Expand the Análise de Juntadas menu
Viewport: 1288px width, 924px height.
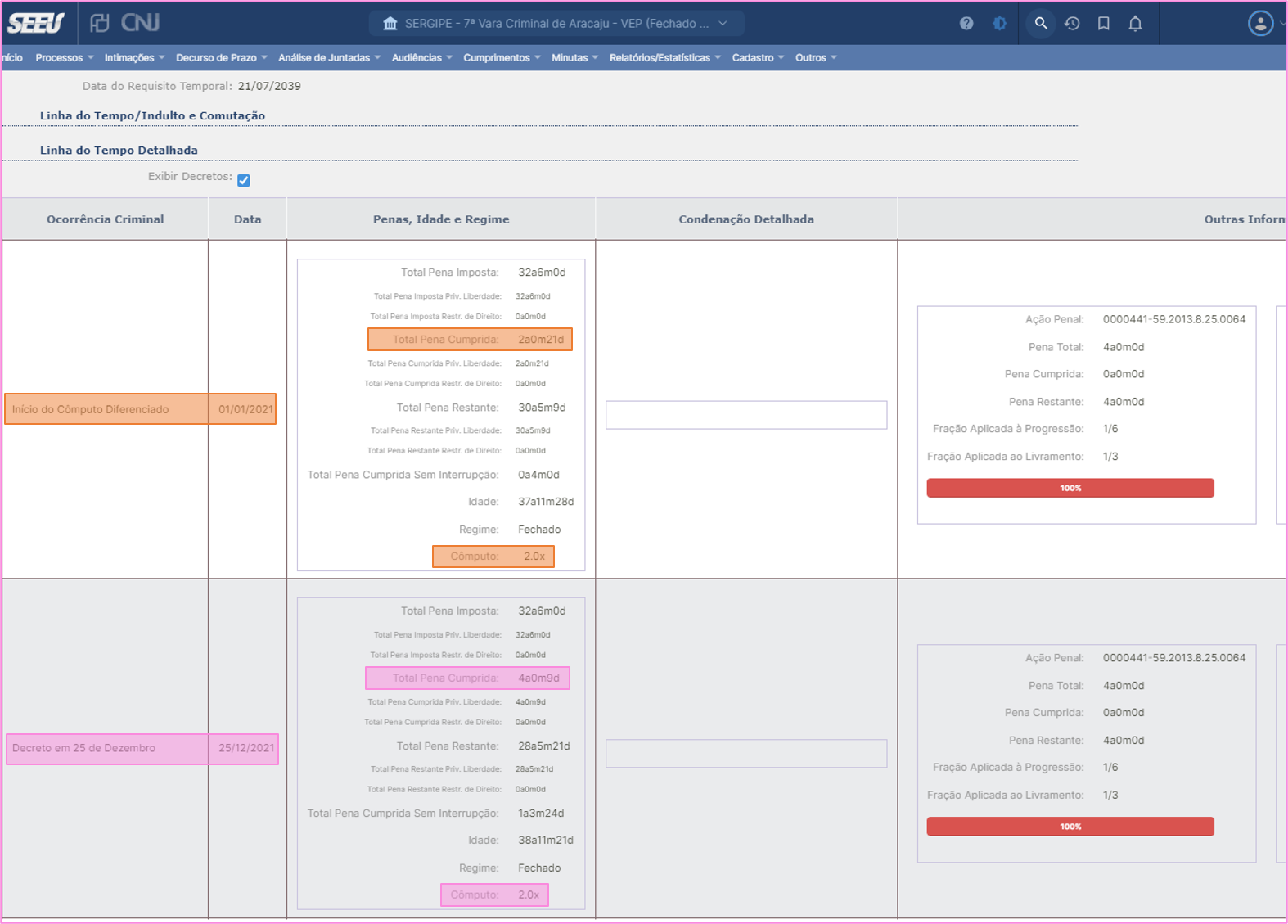point(330,58)
